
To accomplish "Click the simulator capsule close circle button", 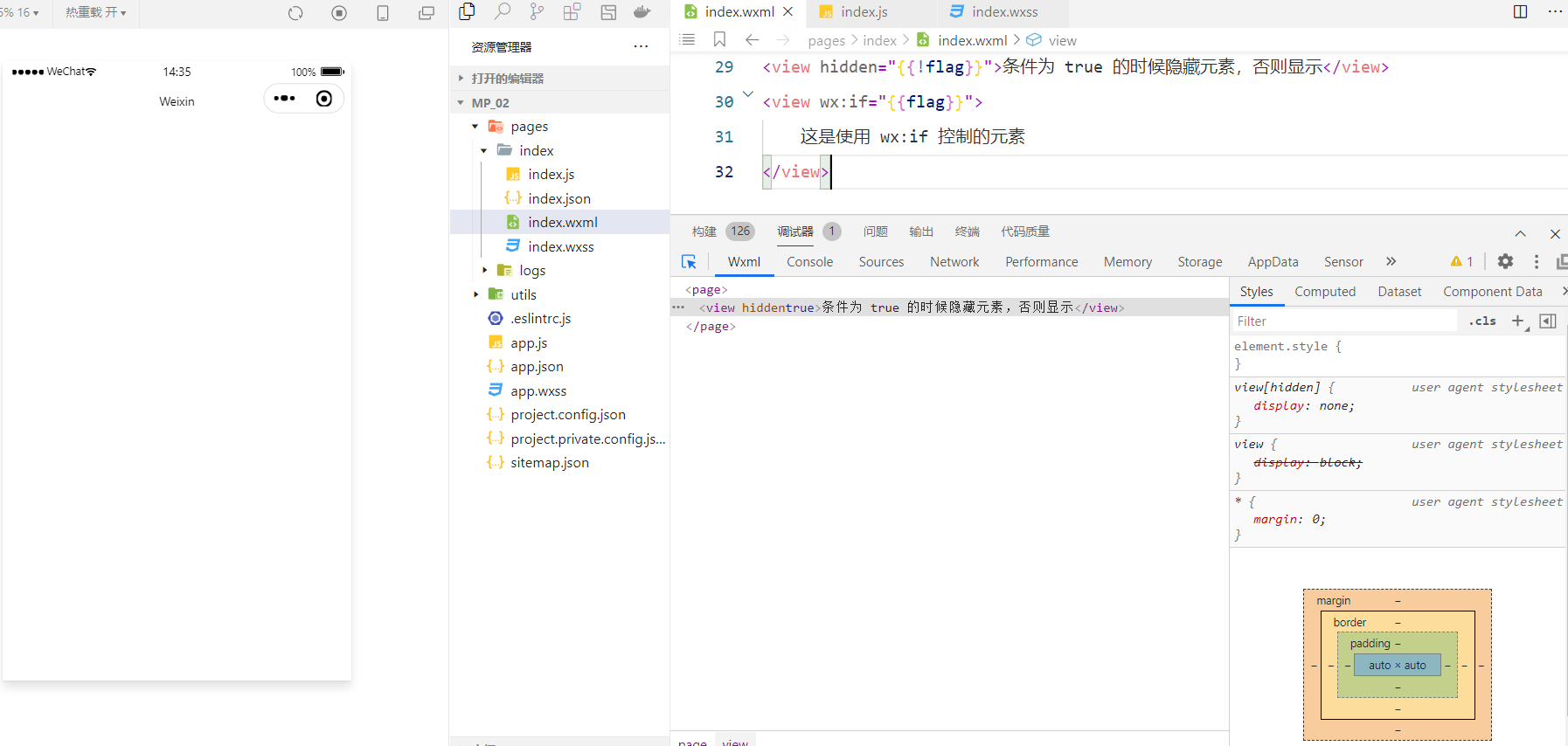I will pyautogui.click(x=324, y=98).
